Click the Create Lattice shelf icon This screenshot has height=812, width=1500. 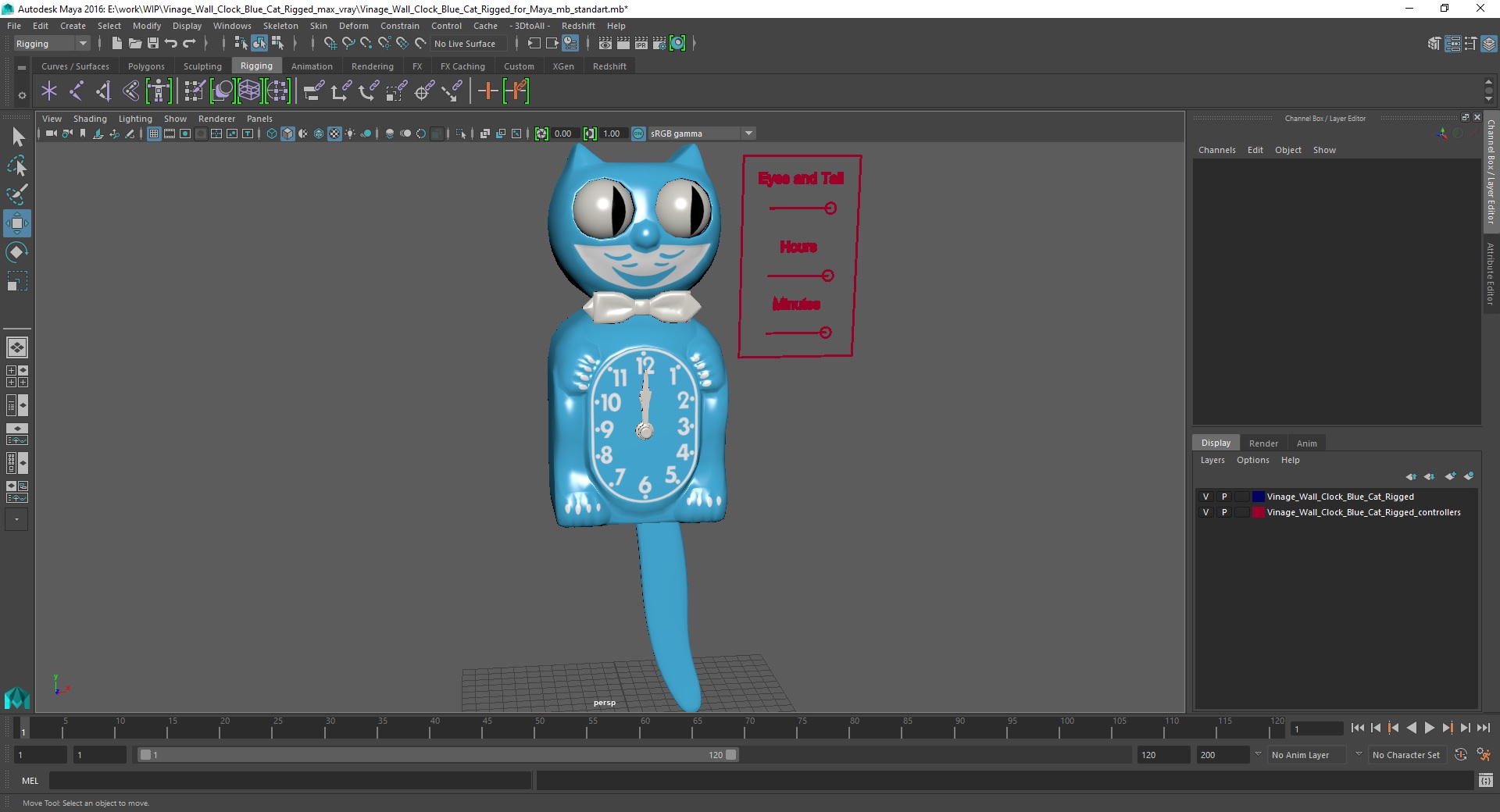coord(249,91)
